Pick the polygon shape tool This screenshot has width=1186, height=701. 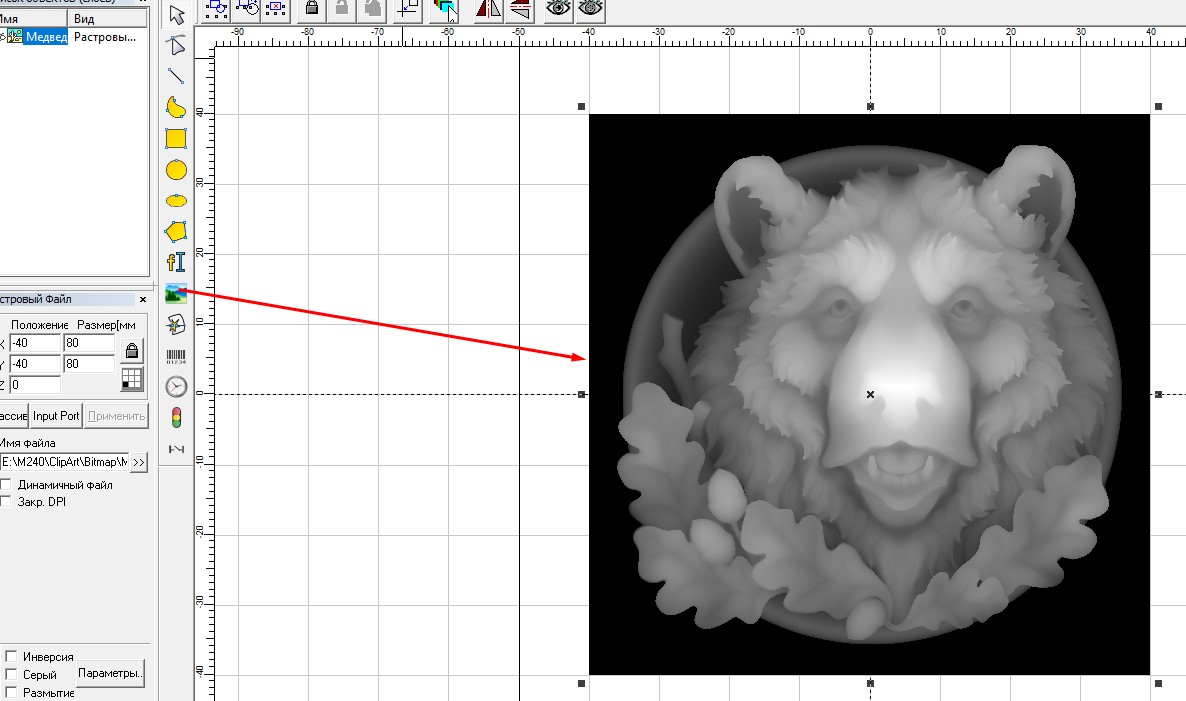[176, 232]
